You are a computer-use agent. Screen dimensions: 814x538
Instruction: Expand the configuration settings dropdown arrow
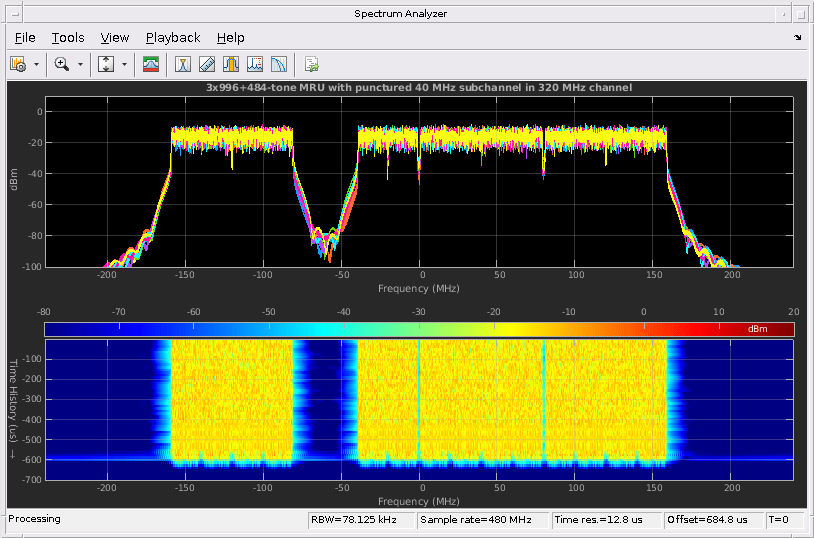click(36, 64)
